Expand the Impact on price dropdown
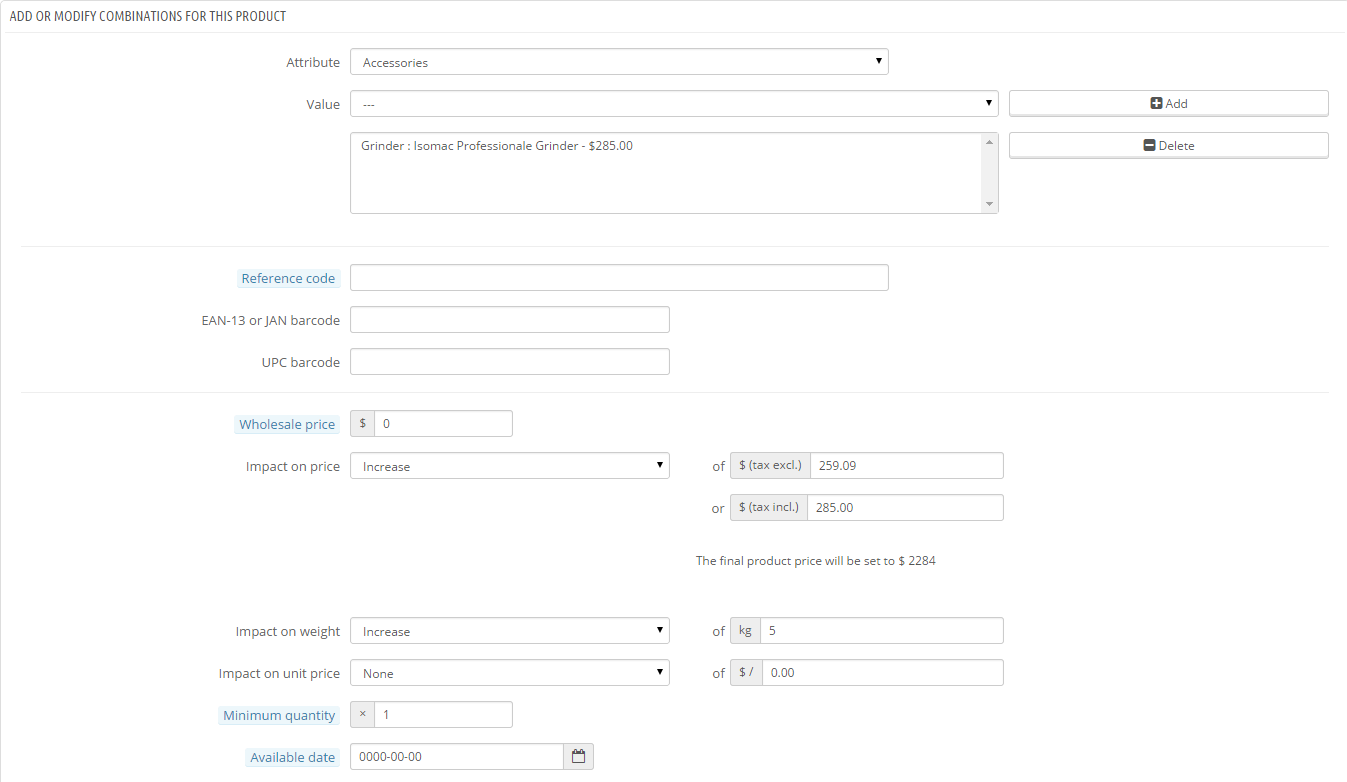 click(x=510, y=466)
